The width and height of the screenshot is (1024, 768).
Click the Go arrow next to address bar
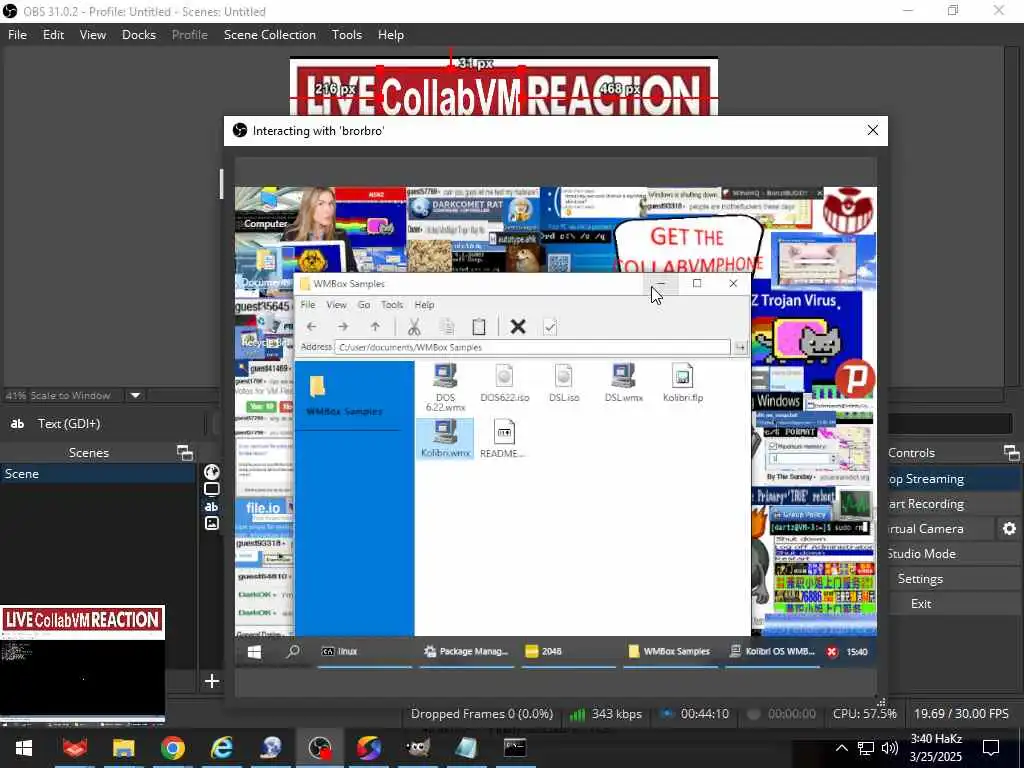click(x=740, y=347)
